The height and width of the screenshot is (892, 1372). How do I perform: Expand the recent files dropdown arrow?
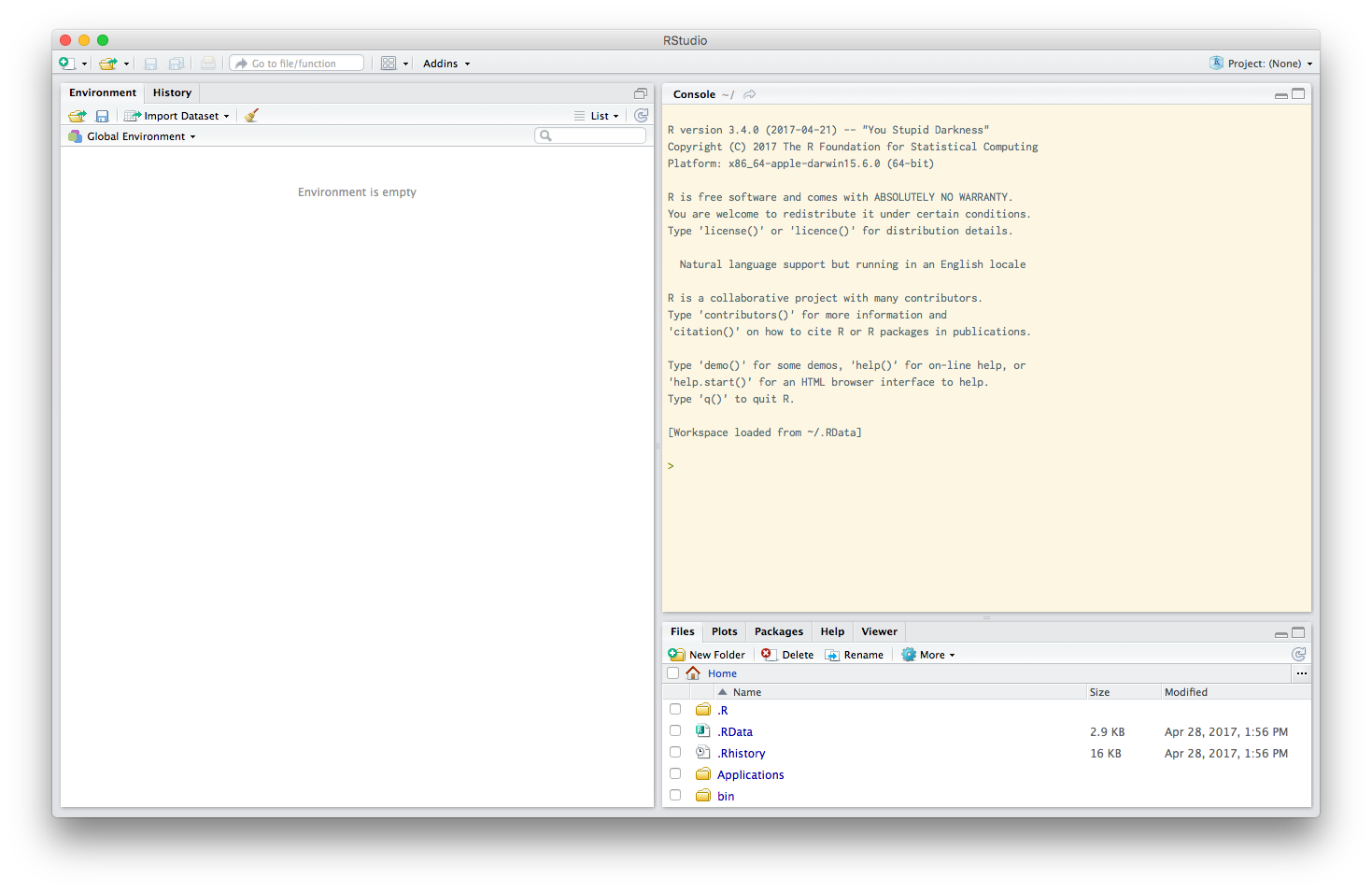[x=126, y=64]
